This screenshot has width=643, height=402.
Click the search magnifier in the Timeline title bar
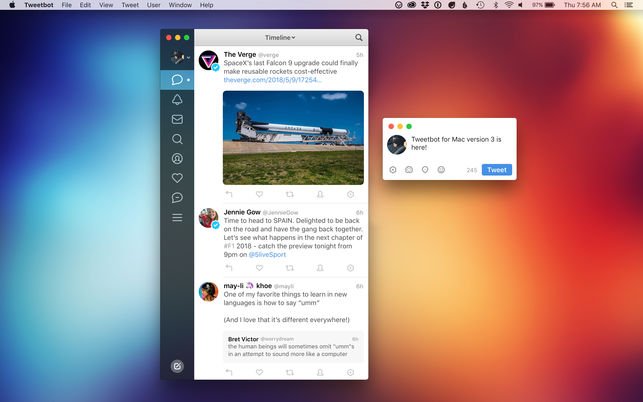[x=359, y=38]
